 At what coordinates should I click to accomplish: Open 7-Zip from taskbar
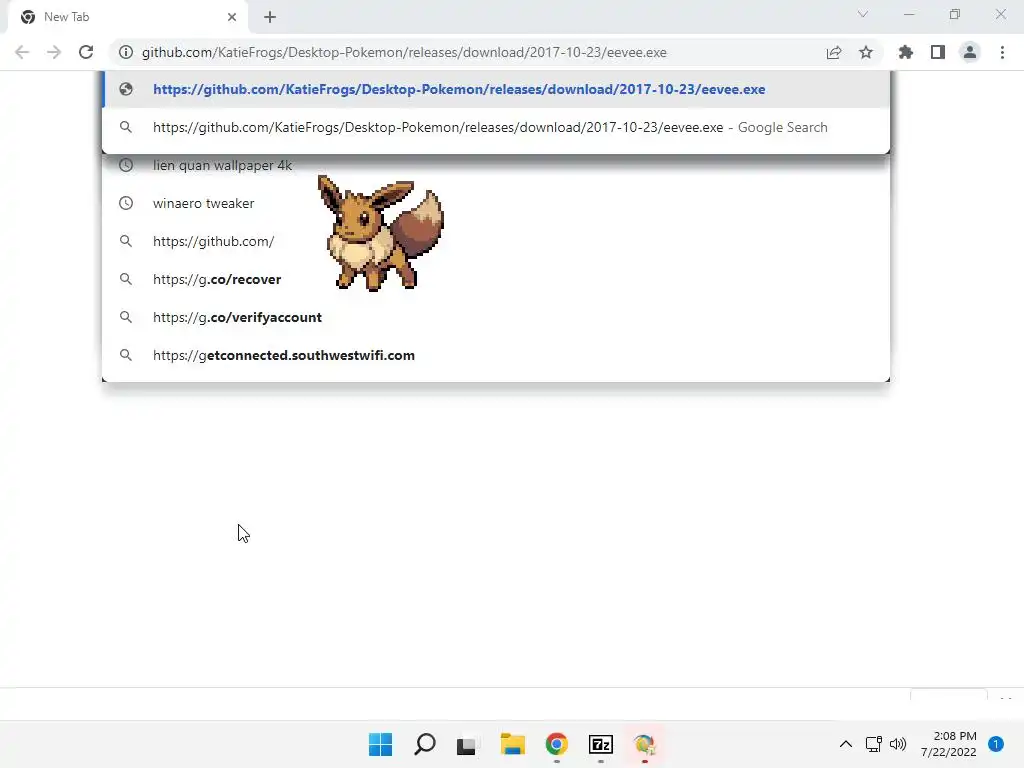(x=601, y=744)
